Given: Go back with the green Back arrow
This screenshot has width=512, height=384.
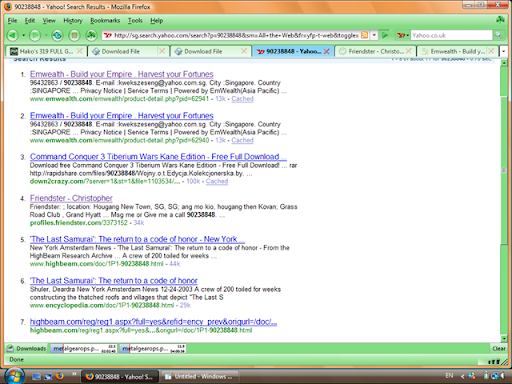Looking at the screenshot, I should (12, 35).
